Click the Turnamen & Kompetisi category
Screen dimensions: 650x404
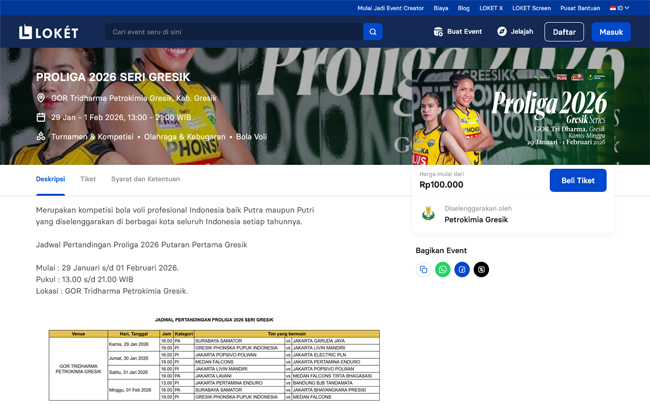[92, 136]
